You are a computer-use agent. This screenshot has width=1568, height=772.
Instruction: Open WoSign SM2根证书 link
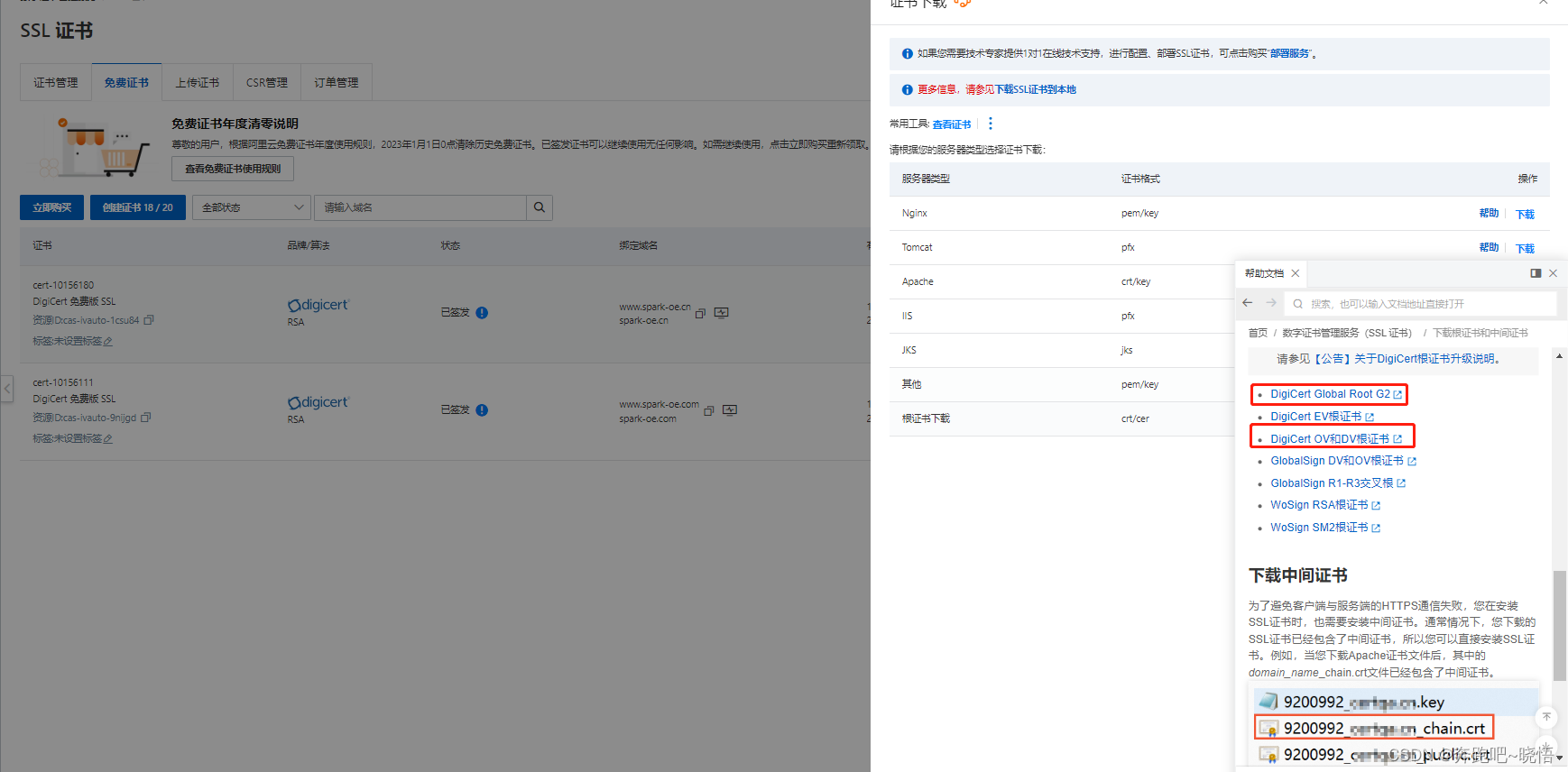(x=1325, y=528)
